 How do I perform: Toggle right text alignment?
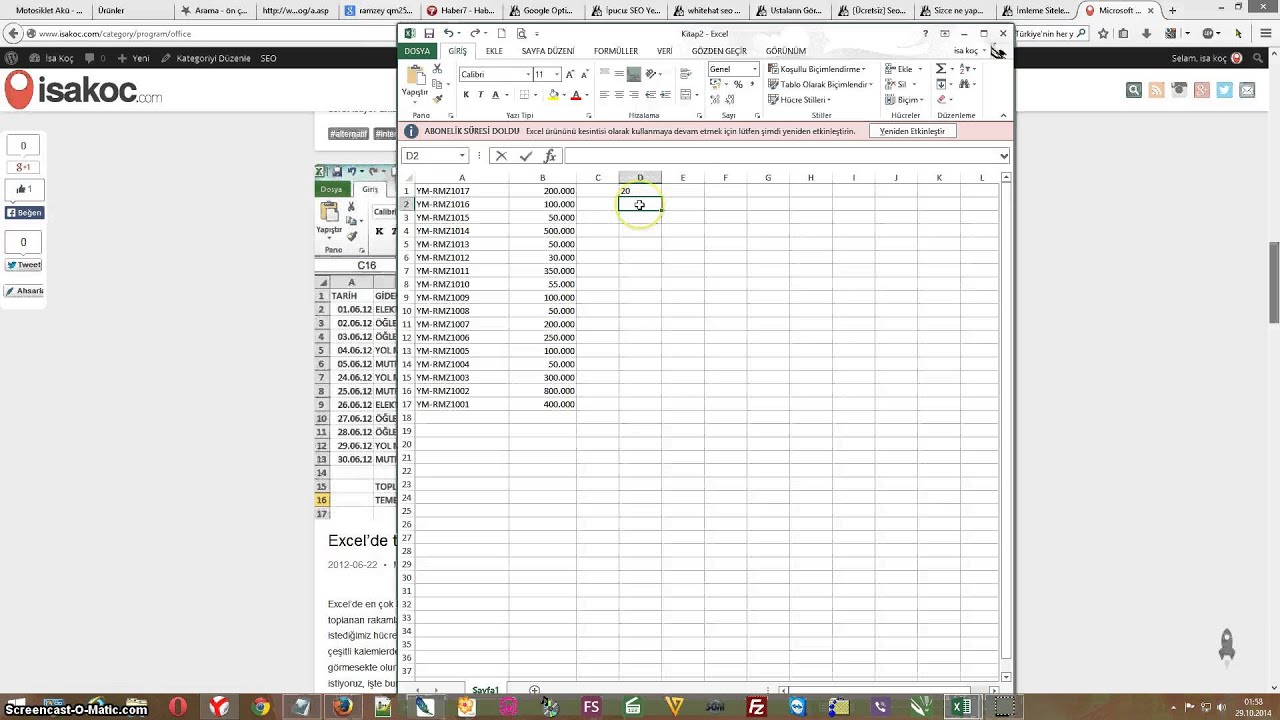coord(634,94)
